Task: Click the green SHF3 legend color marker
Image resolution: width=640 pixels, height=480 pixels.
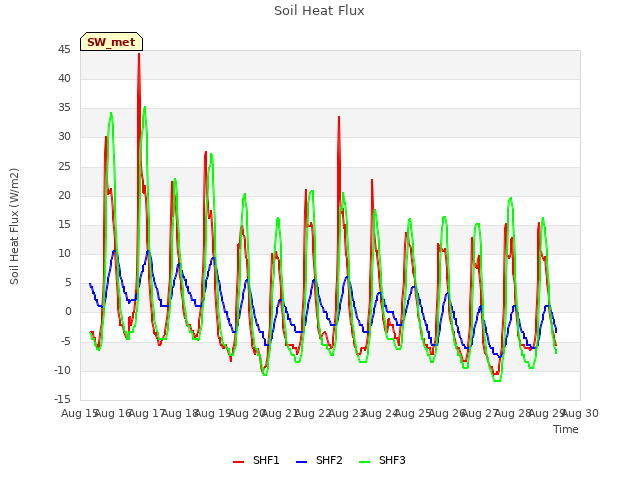Action: pyautogui.click(x=364, y=462)
